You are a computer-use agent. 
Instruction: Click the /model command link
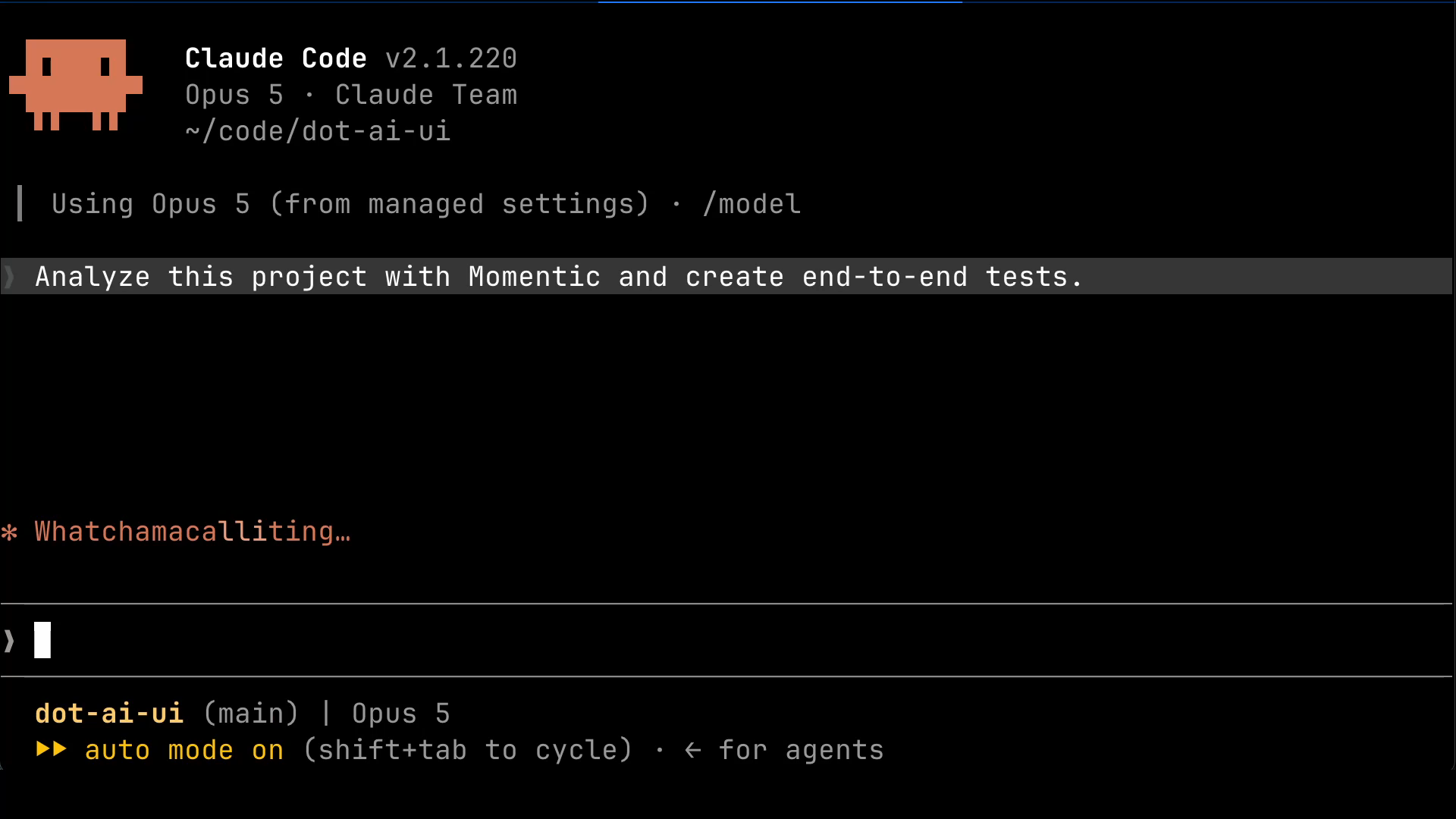752,204
